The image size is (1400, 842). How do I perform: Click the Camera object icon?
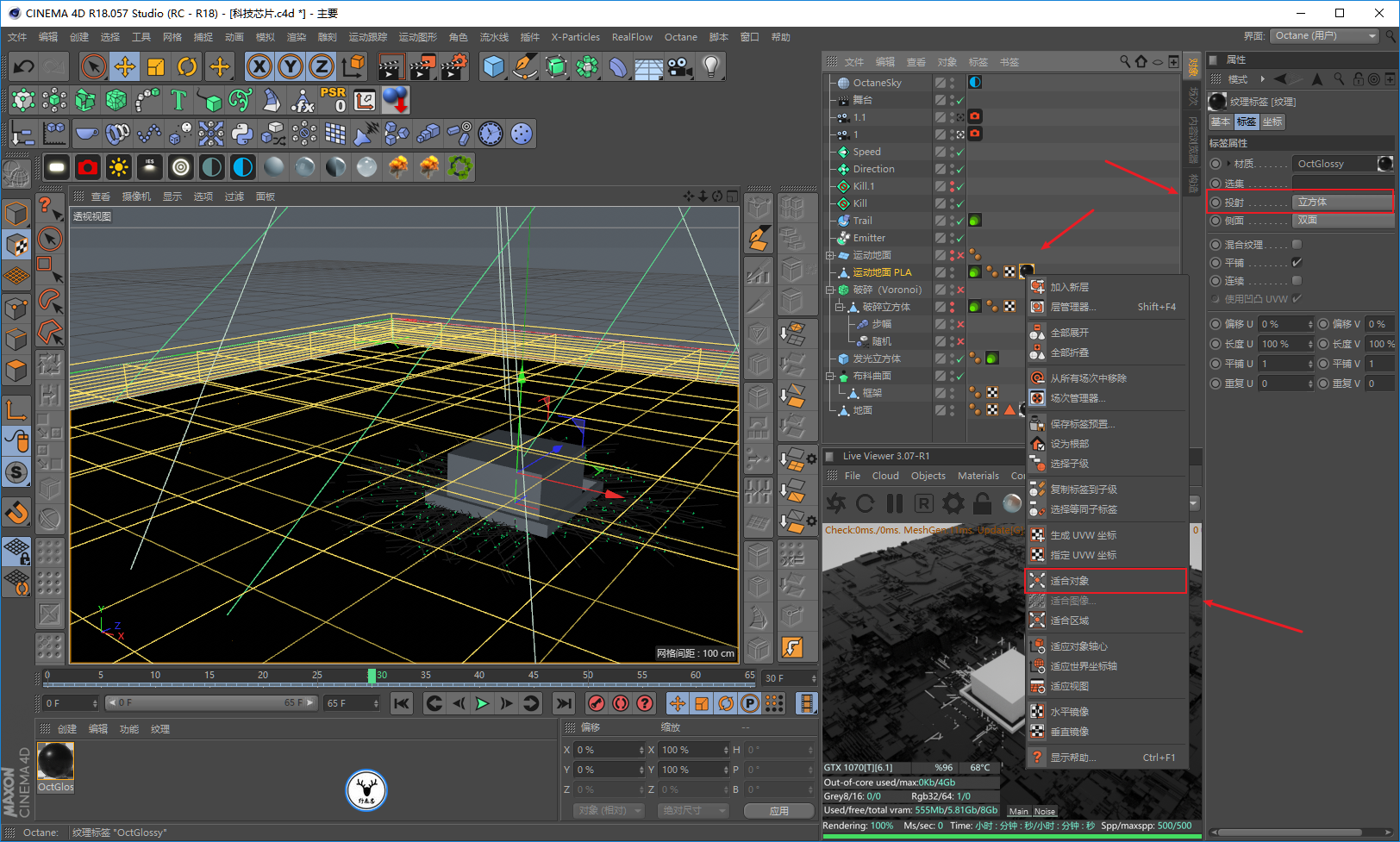tap(680, 66)
